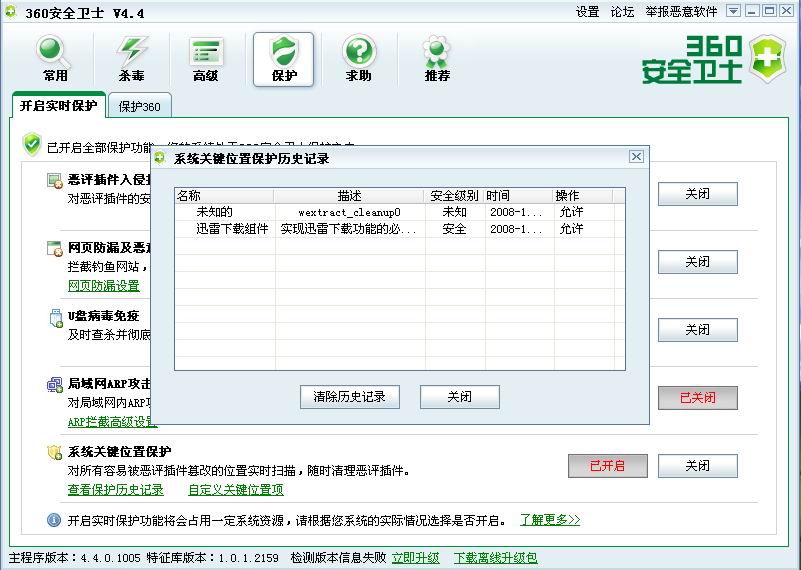Viewport: 801px width, 570px height.
Task: Click the 立即升级 link
Action: 415,558
